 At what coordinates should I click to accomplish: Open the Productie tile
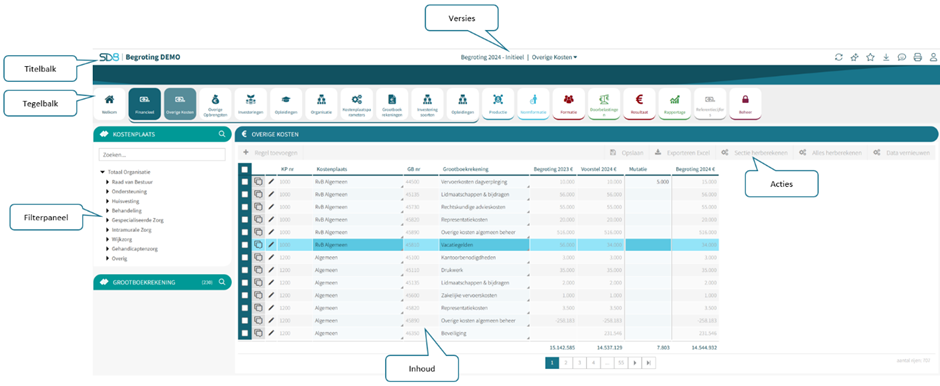tap(498, 104)
